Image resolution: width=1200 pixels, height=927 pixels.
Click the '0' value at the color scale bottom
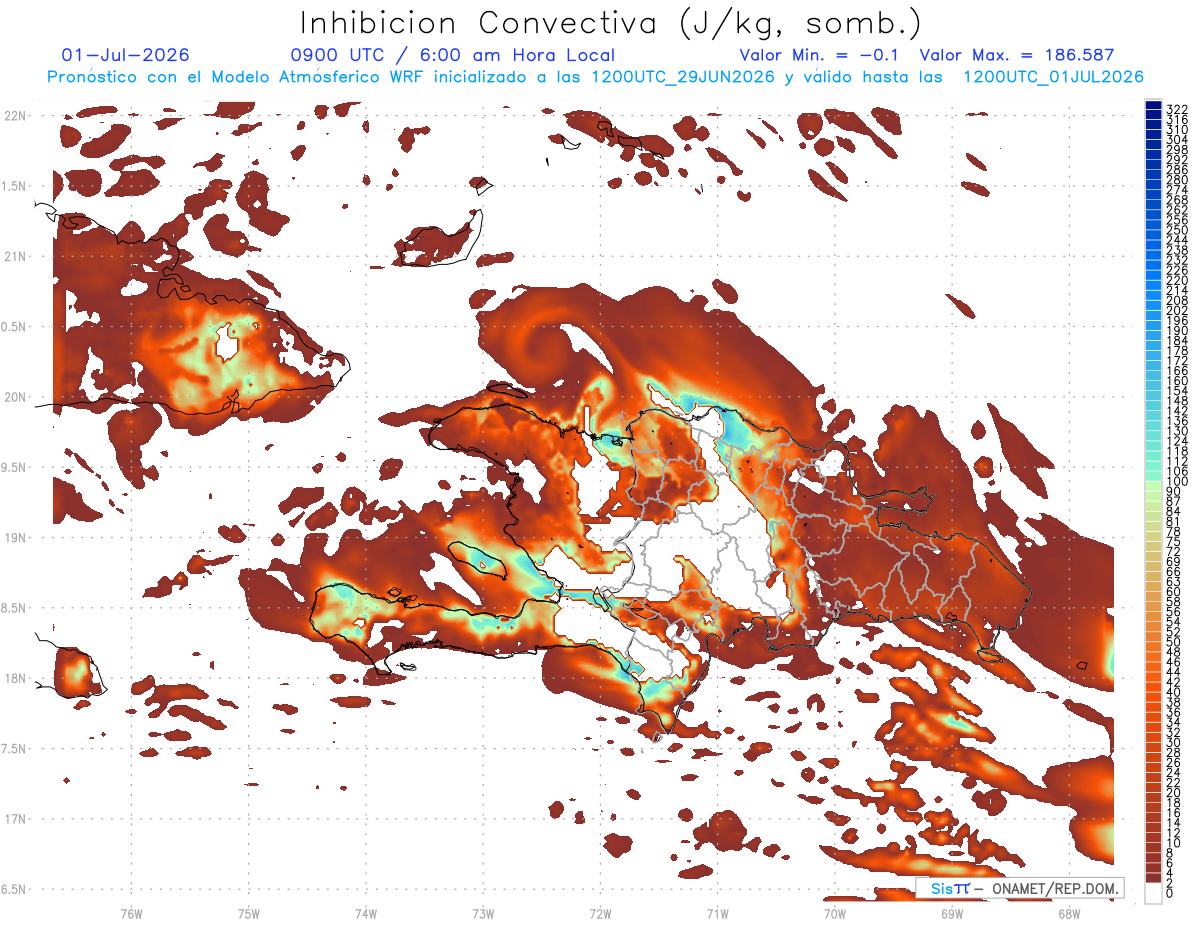[1170, 893]
